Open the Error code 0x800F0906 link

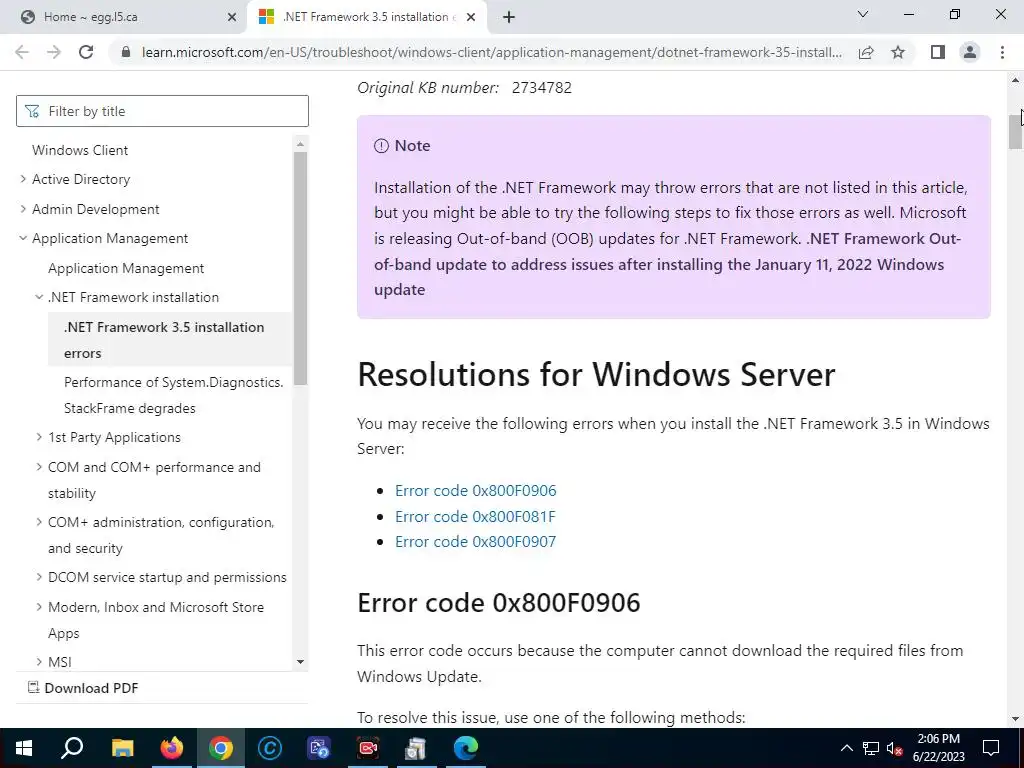[475, 490]
